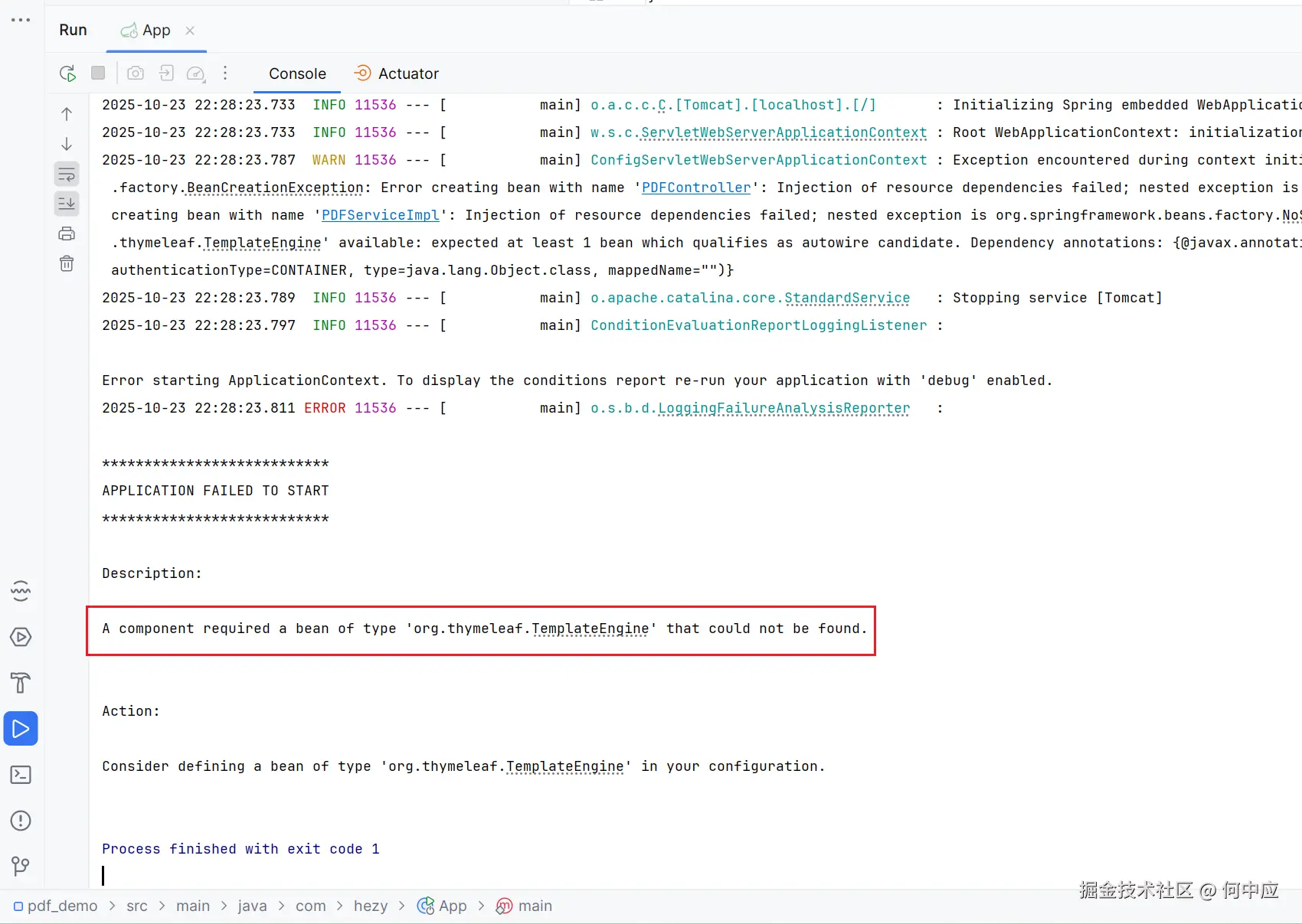Click the WARN log level label
The width and height of the screenshot is (1302, 924).
[x=329, y=160]
